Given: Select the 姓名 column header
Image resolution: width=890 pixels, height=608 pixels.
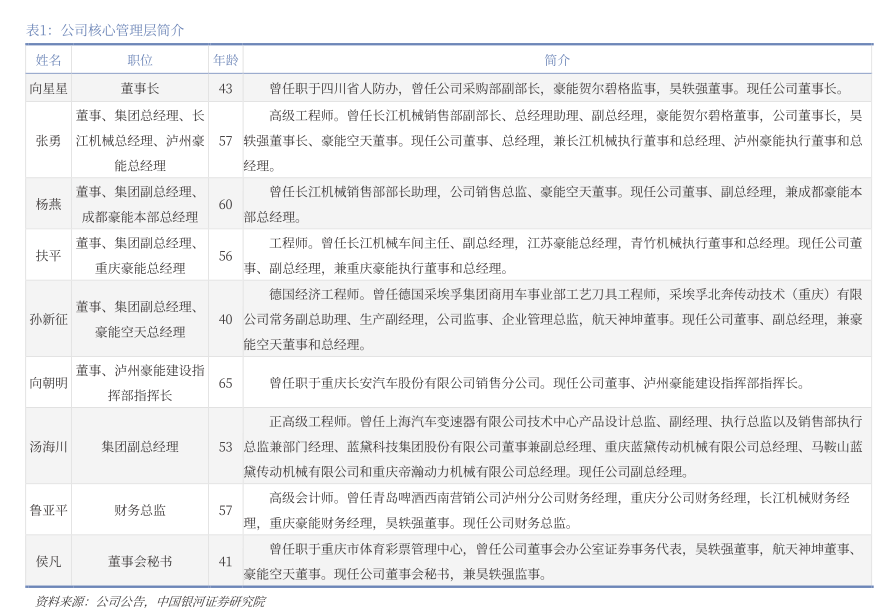Looking at the screenshot, I should click(x=48, y=60).
